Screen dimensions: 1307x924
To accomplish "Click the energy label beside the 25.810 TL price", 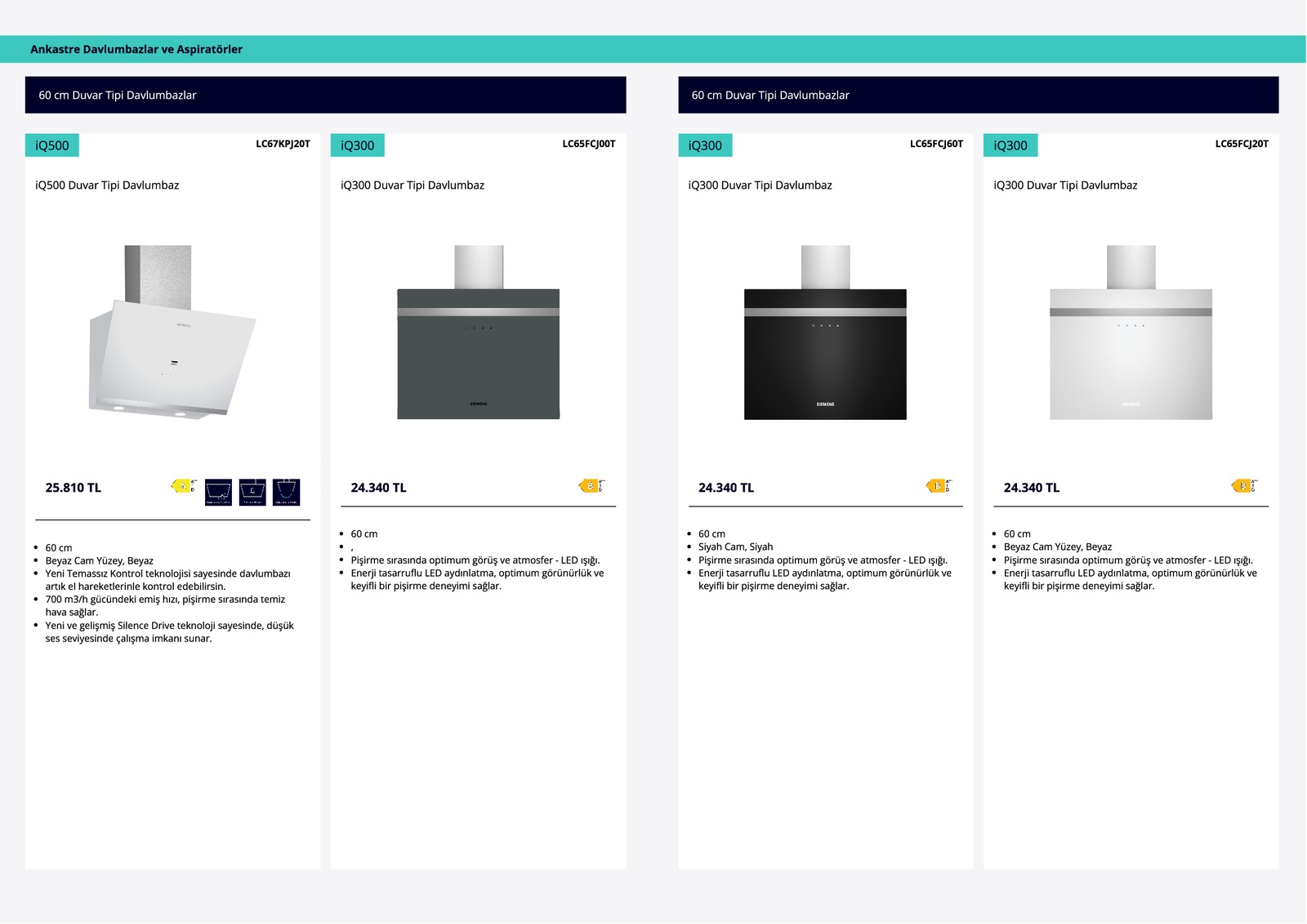I will click(x=183, y=486).
